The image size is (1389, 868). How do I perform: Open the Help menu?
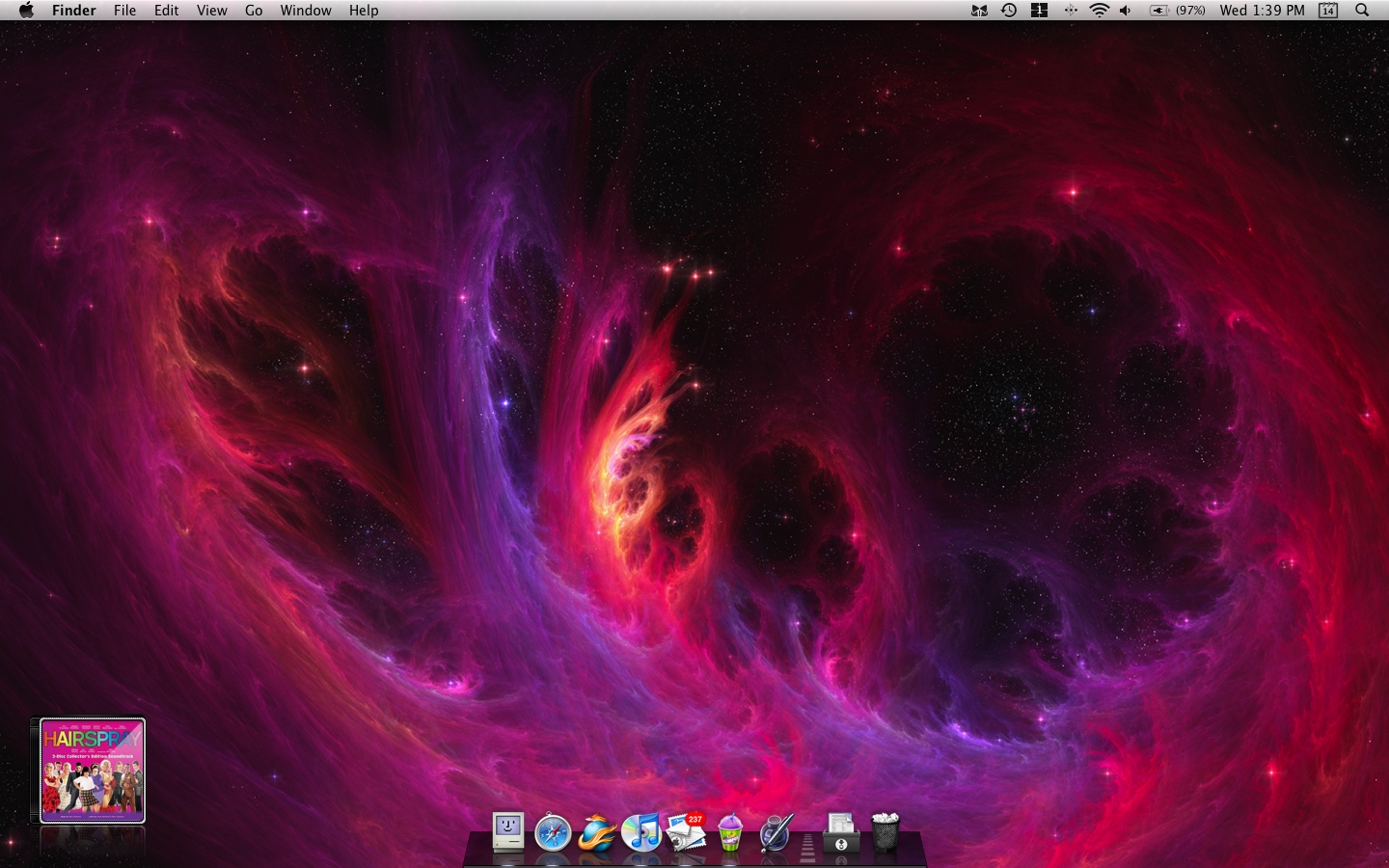[x=364, y=11]
